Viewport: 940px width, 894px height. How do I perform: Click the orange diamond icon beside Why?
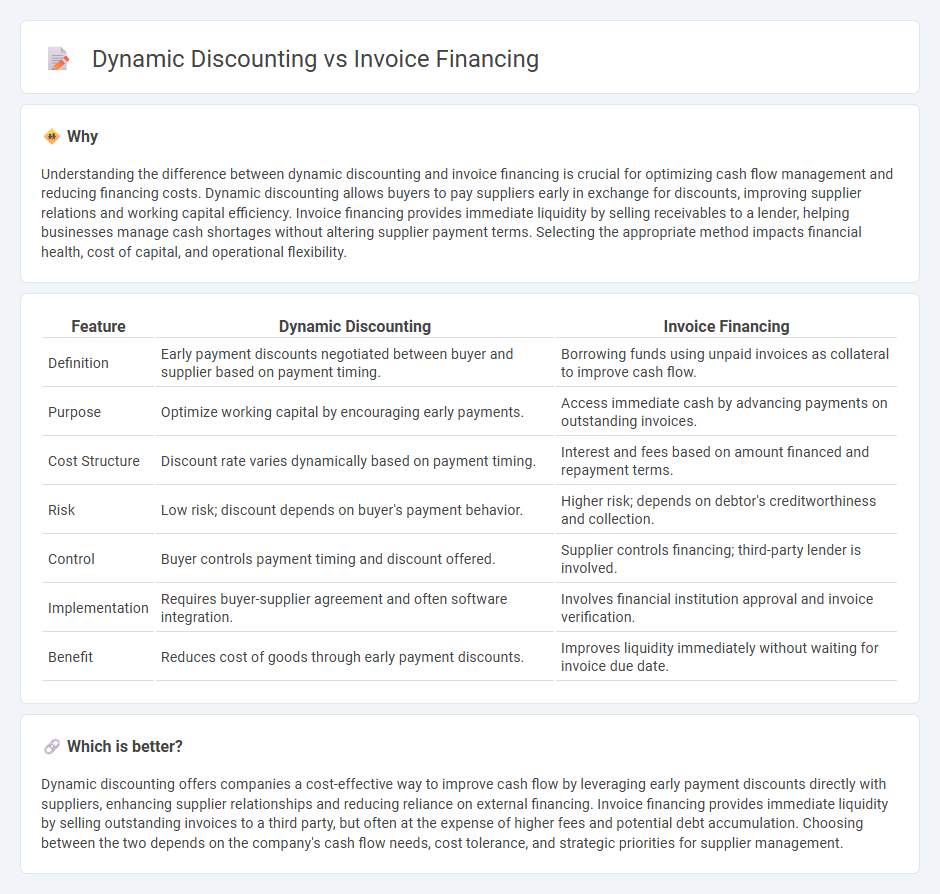click(52, 137)
